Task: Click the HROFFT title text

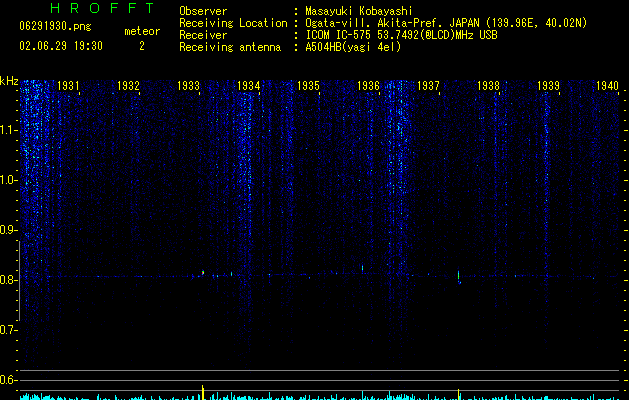Action: (103, 8)
